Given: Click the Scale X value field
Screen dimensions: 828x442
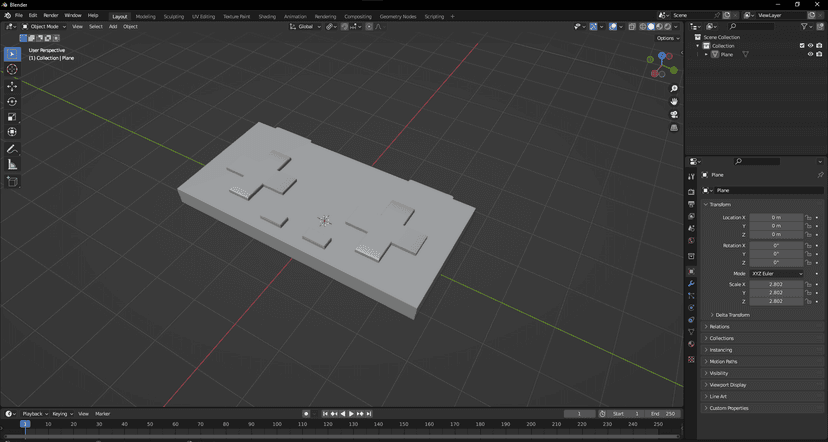Looking at the screenshot, I should 776,284.
